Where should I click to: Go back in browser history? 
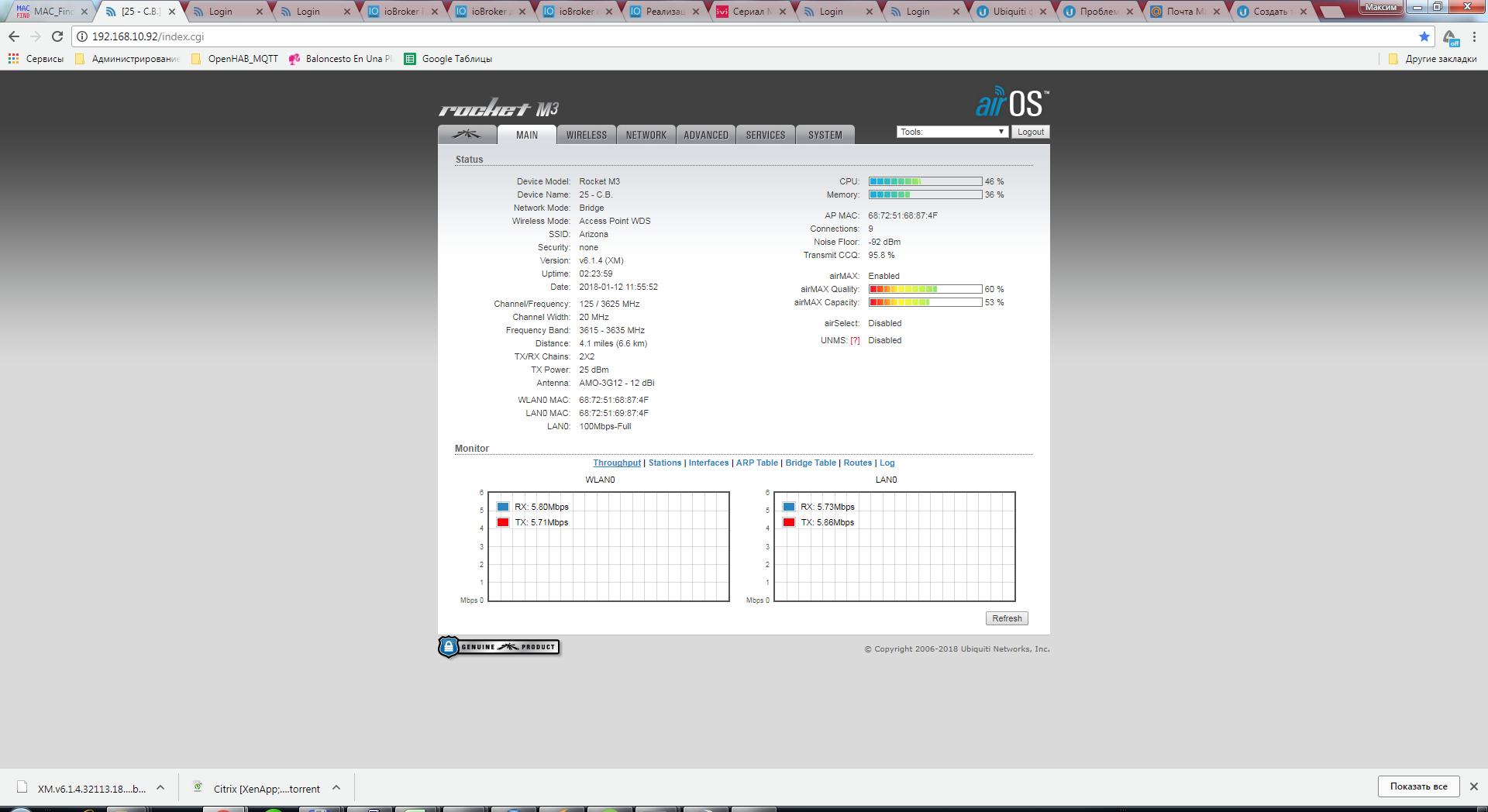(14, 36)
